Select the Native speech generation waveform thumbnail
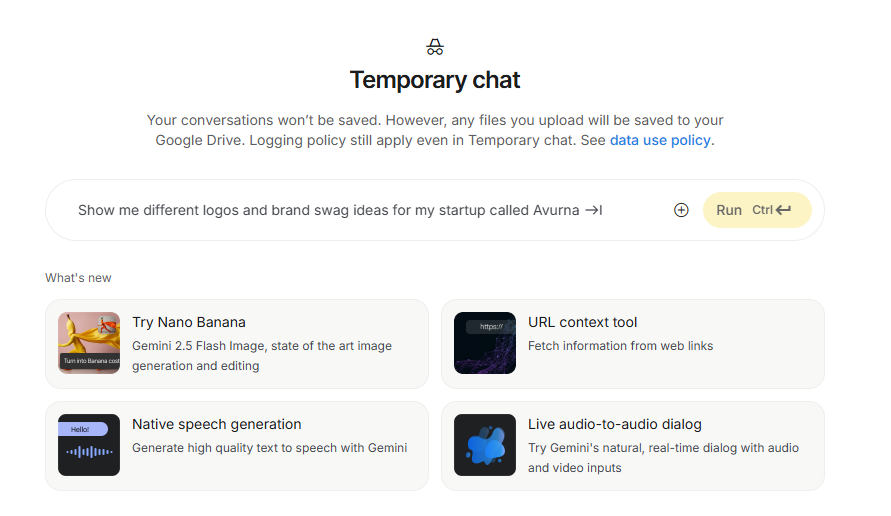Screen dimensions: 891x516 (x=89, y=445)
